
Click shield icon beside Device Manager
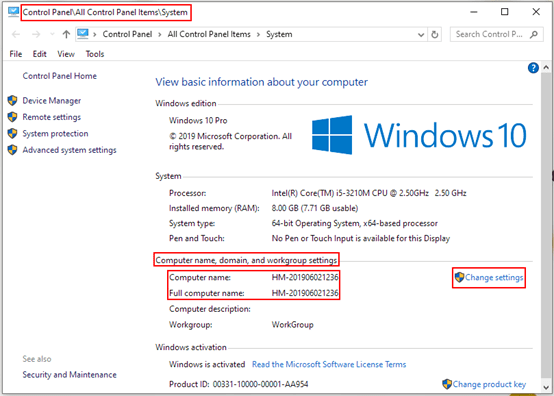point(12,100)
